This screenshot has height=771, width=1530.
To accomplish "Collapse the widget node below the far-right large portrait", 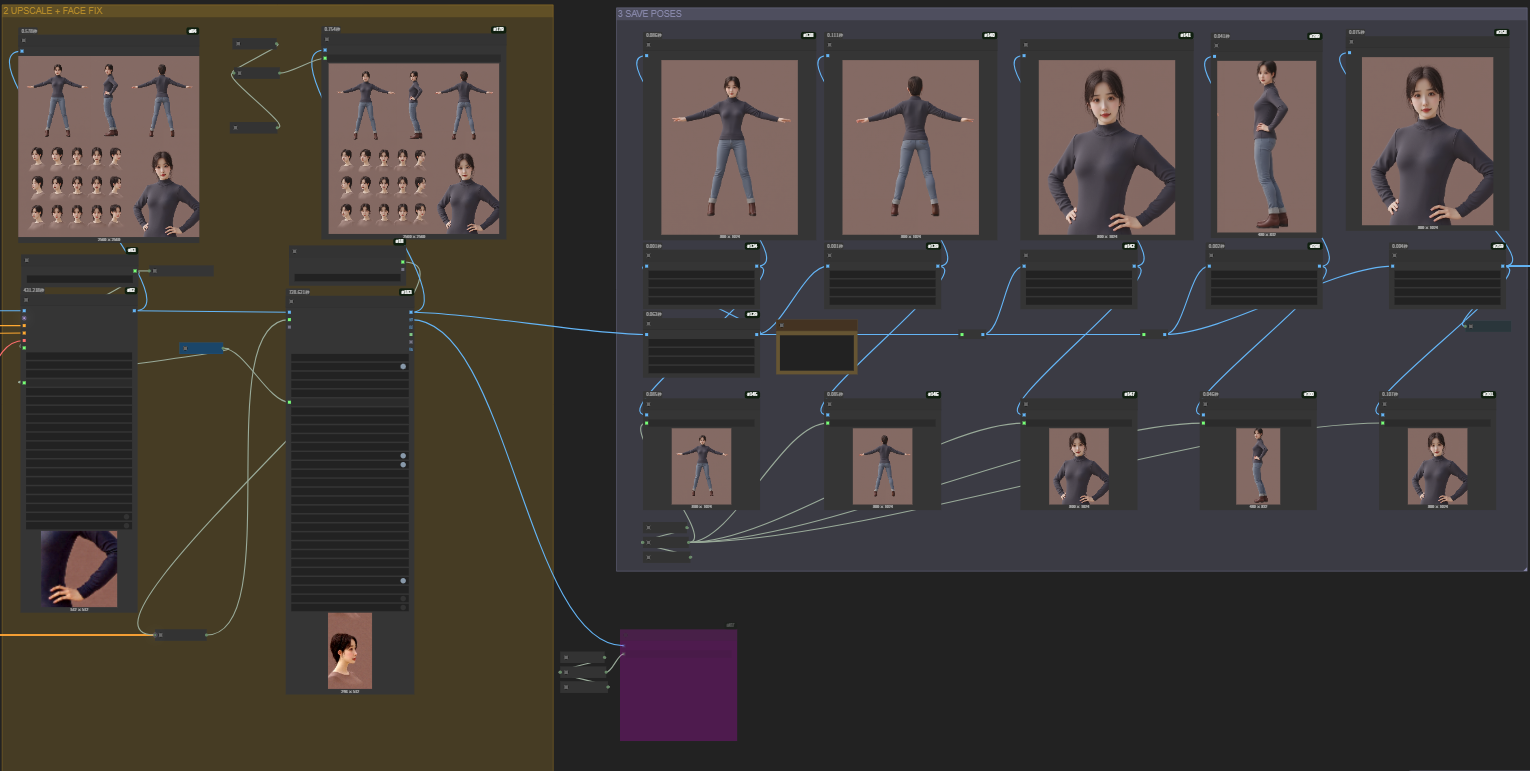I will tap(1393, 255).
